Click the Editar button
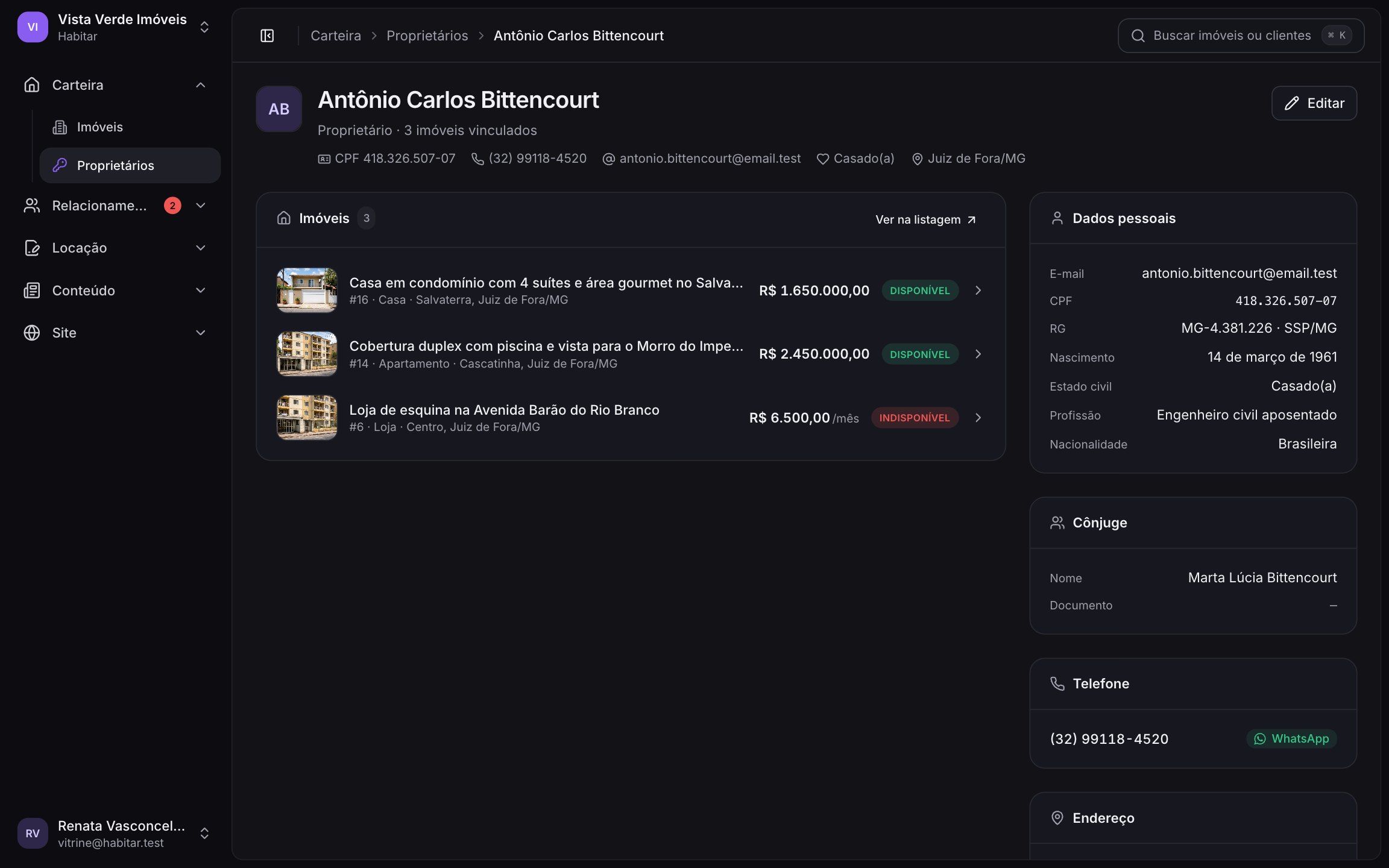1389x868 pixels. [x=1314, y=103]
